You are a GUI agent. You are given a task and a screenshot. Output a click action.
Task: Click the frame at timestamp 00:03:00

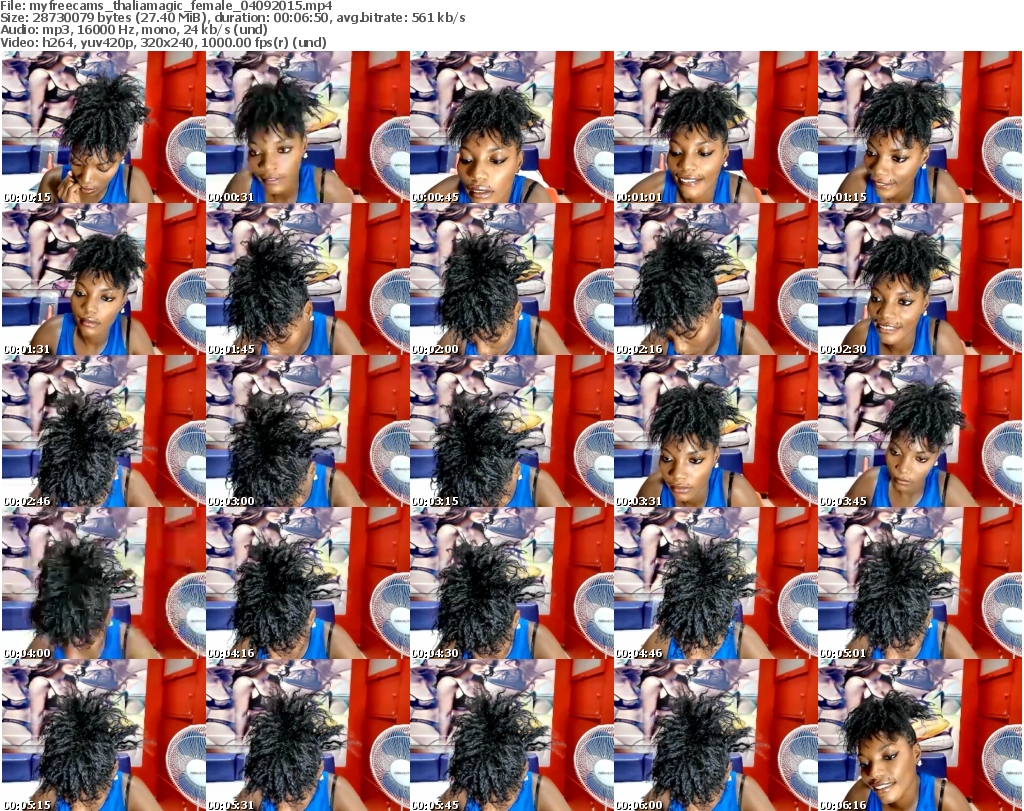(308, 431)
